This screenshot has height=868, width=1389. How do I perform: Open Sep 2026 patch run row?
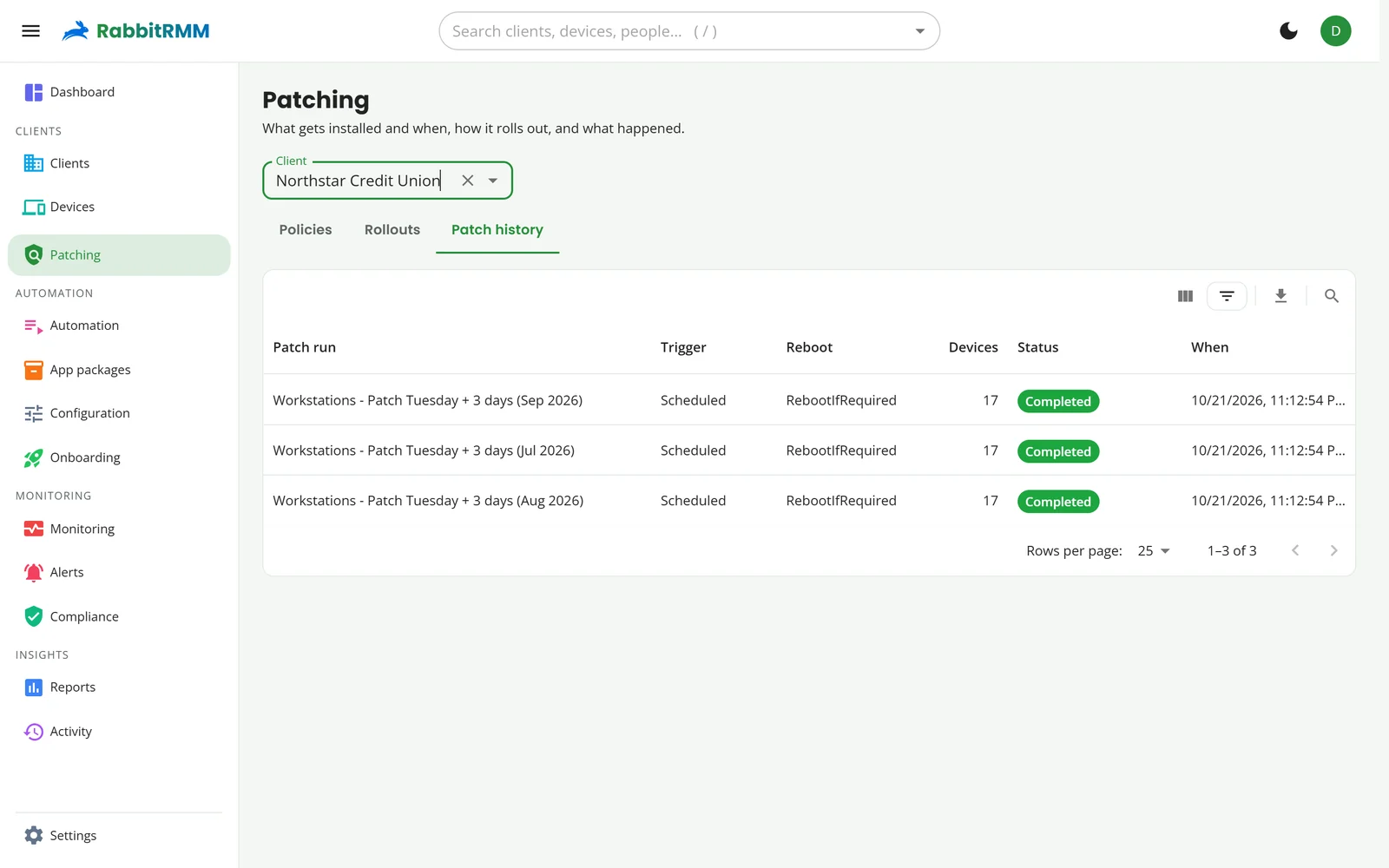809,400
